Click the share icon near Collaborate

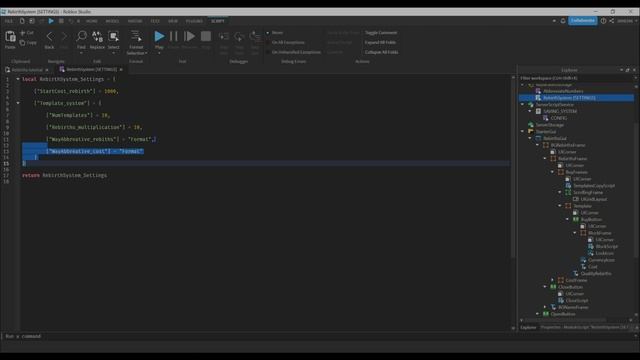[x=612, y=21]
